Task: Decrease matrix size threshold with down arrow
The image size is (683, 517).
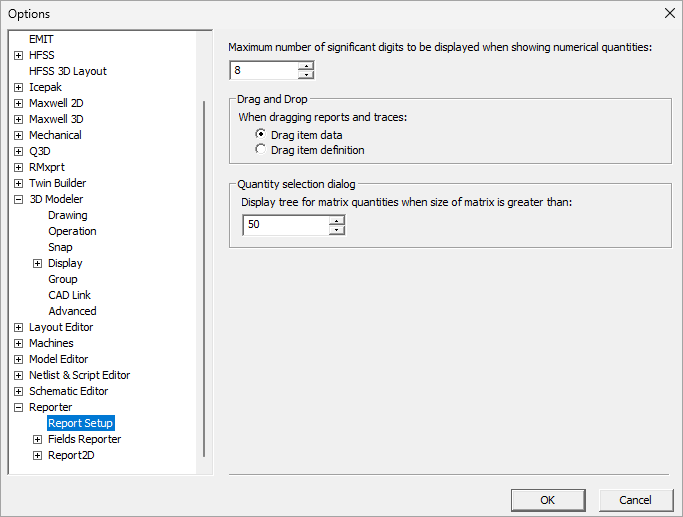Action: [337, 230]
